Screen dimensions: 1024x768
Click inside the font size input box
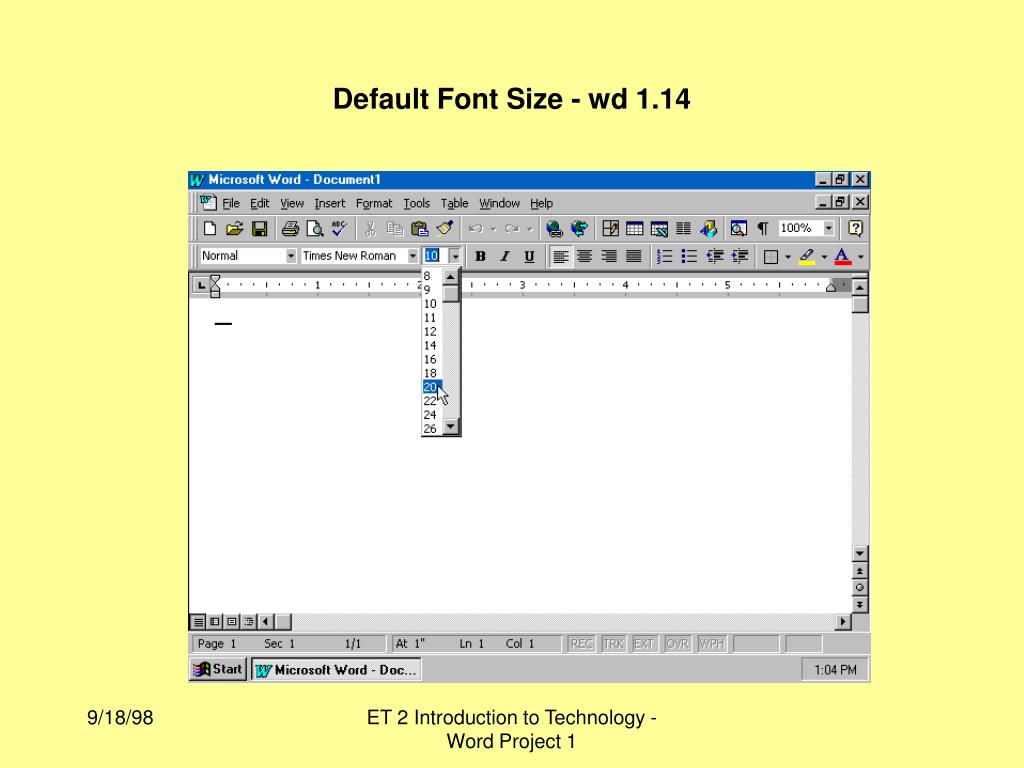click(x=435, y=256)
